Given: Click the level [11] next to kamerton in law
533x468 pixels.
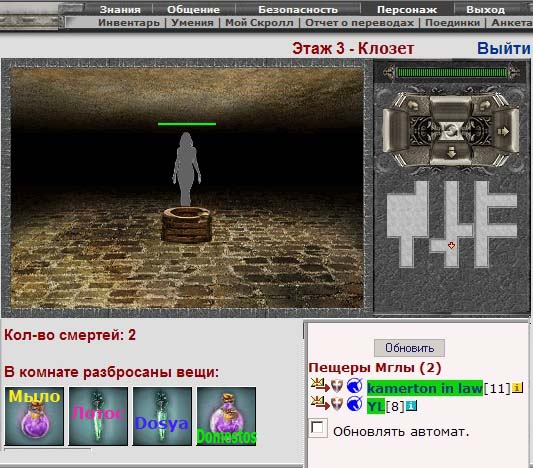Looking at the screenshot, I should 497,388.
